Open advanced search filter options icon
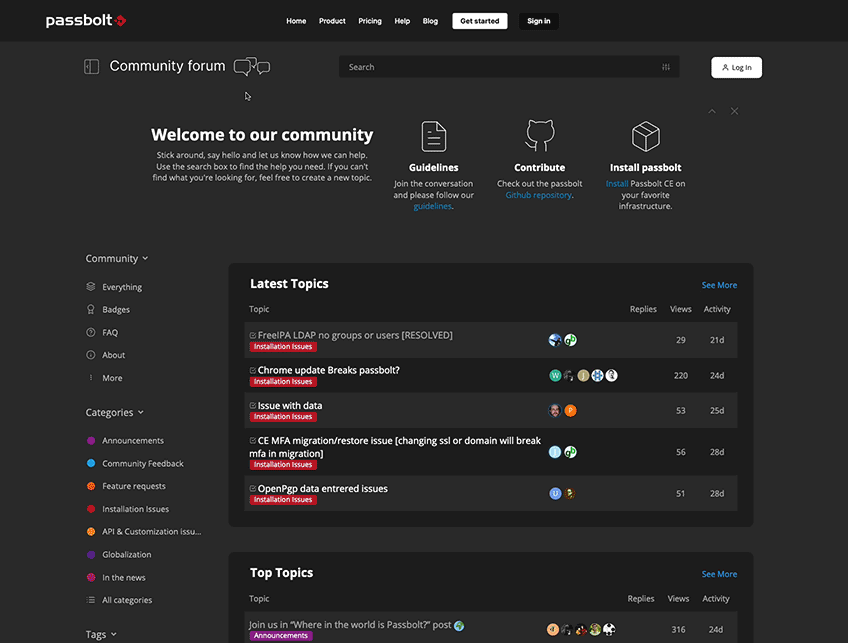 point(666,67)
